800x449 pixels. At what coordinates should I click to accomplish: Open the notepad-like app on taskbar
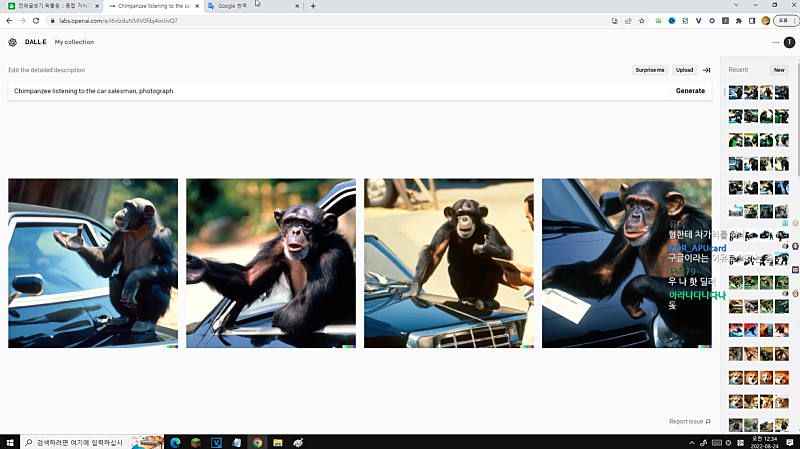237,442
